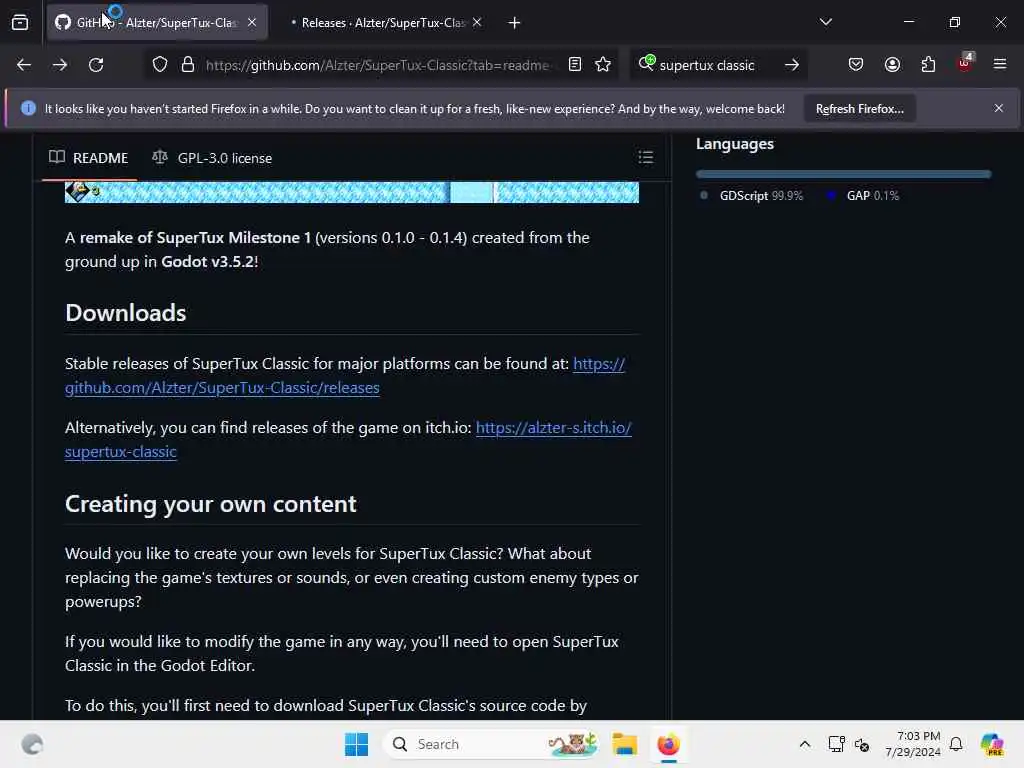Click Refresh Firefox button
The image size is (1024, 768).
pos(859,109)
